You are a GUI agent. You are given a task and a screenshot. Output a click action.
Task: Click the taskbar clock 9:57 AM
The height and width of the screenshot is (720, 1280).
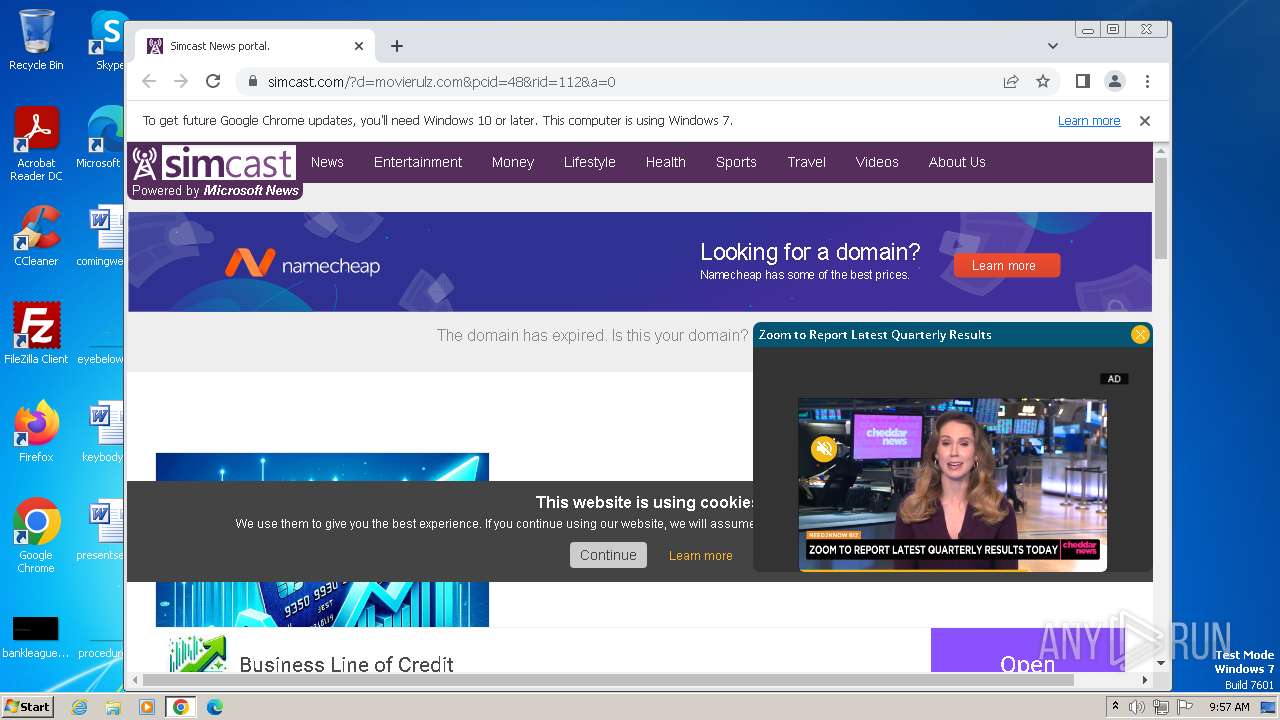coord(1229,707)
